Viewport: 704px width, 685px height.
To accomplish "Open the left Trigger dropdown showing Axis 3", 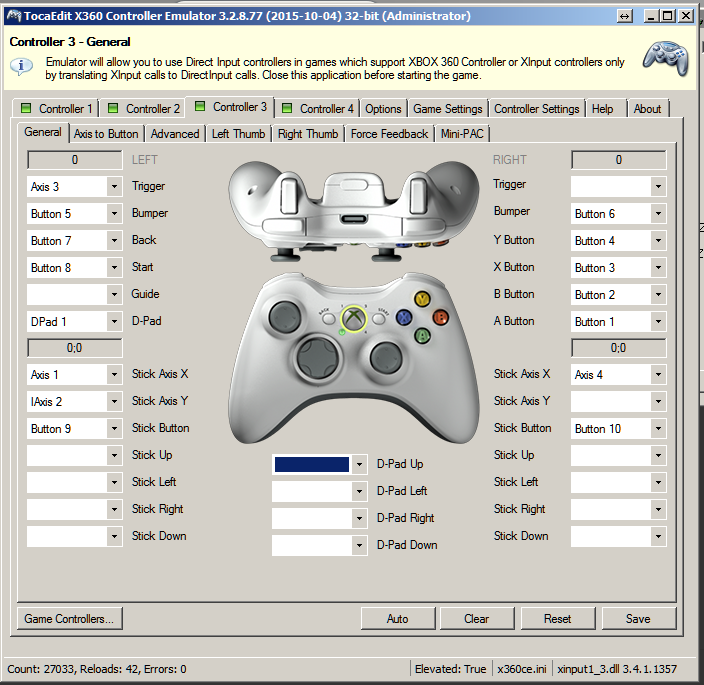I will [74, 187].
